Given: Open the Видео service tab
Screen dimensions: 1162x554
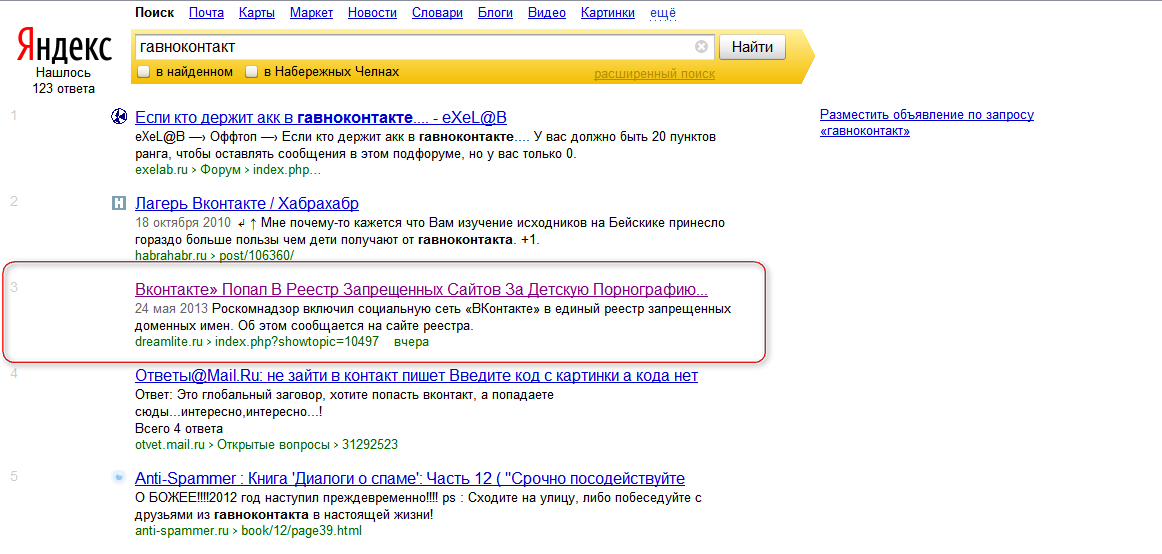Looking at the screenshot, I should (547, 13).
